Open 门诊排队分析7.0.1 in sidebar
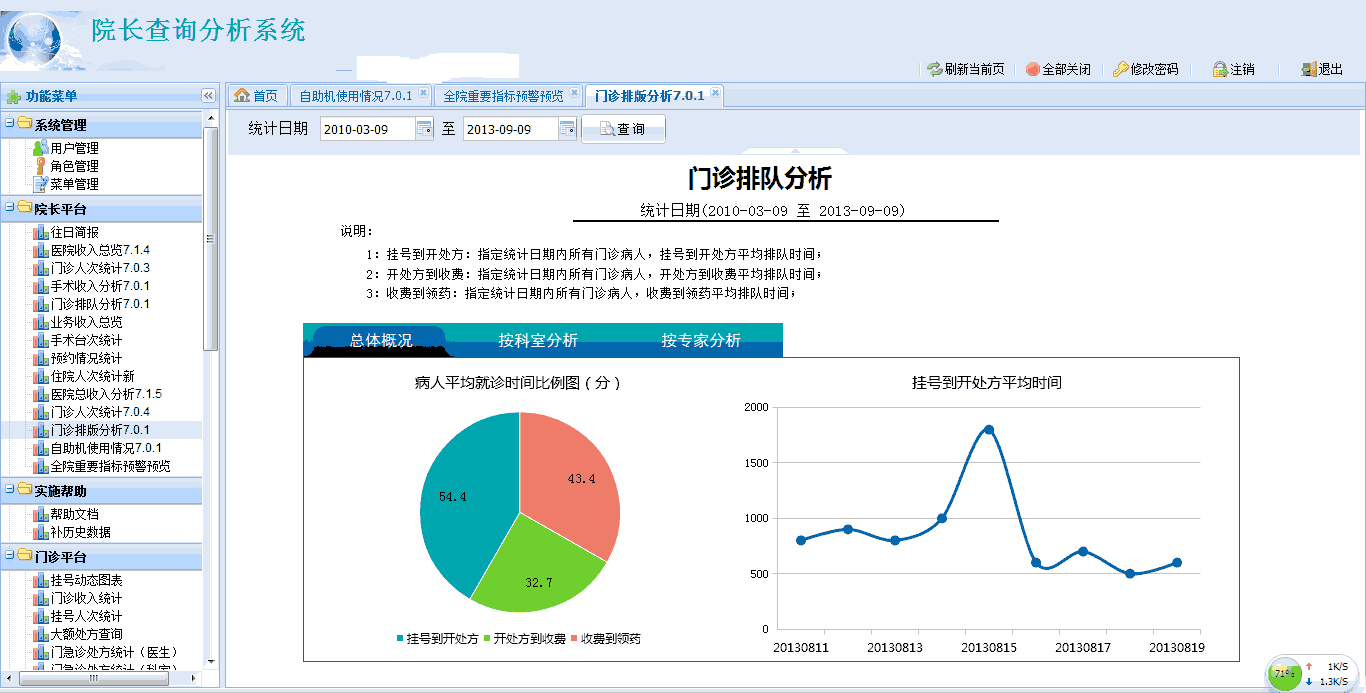The image size is (1366, 693). (100, 304)
